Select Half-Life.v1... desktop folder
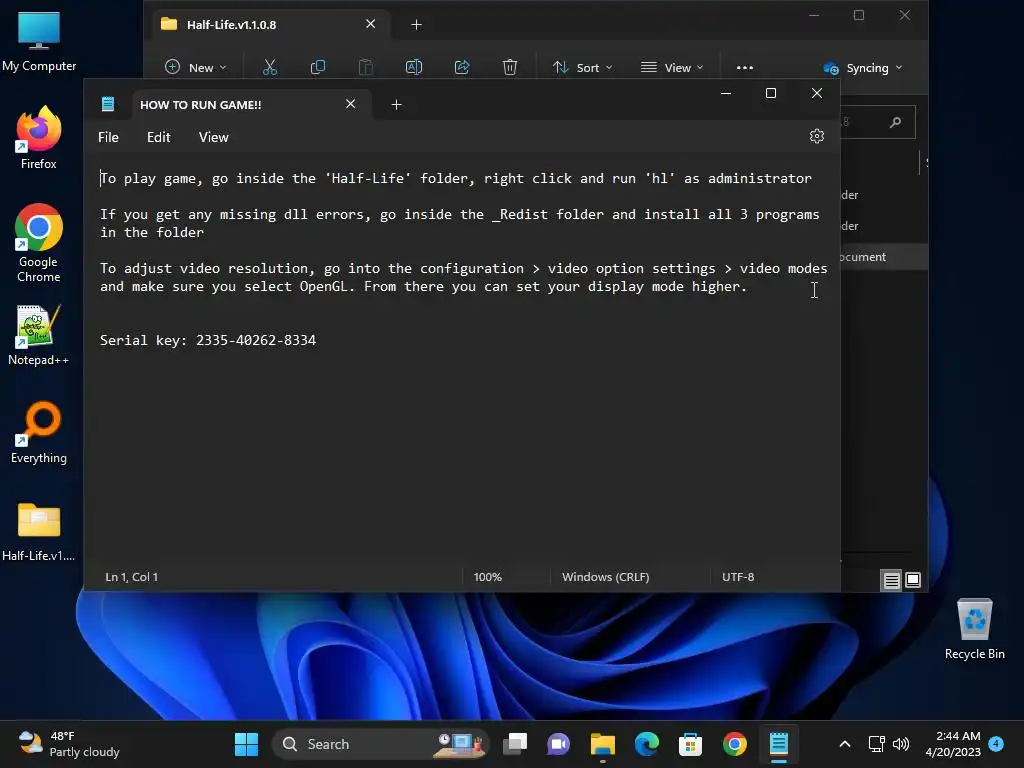This screenshot has width=1024, height=768. tap(39, 531)
